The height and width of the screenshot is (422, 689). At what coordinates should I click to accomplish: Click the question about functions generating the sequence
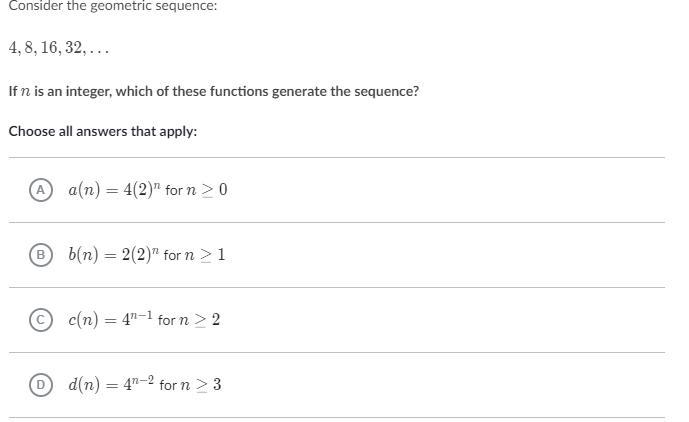[213, 91]
